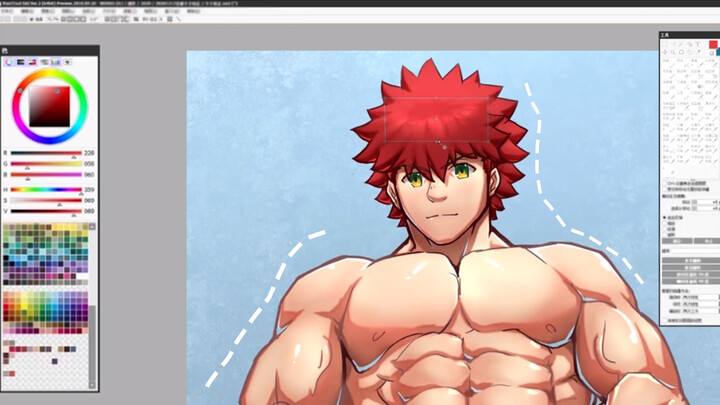The width and height of the screenshot is (720, 405).
Task: Select the Hand pan tool
Action: [690, 52]
